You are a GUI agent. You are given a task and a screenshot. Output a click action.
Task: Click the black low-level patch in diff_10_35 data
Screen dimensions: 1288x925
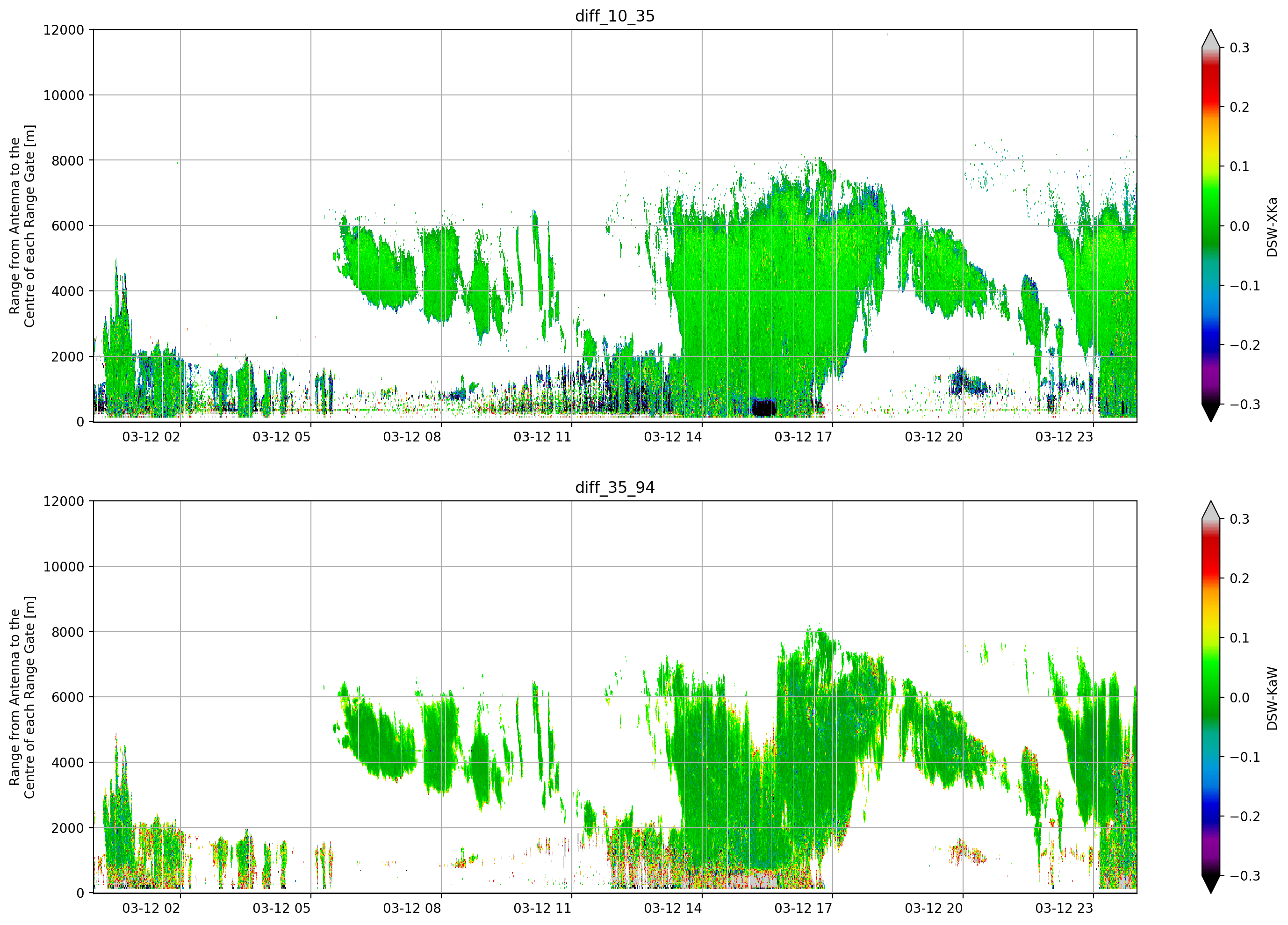pos(764,407)
